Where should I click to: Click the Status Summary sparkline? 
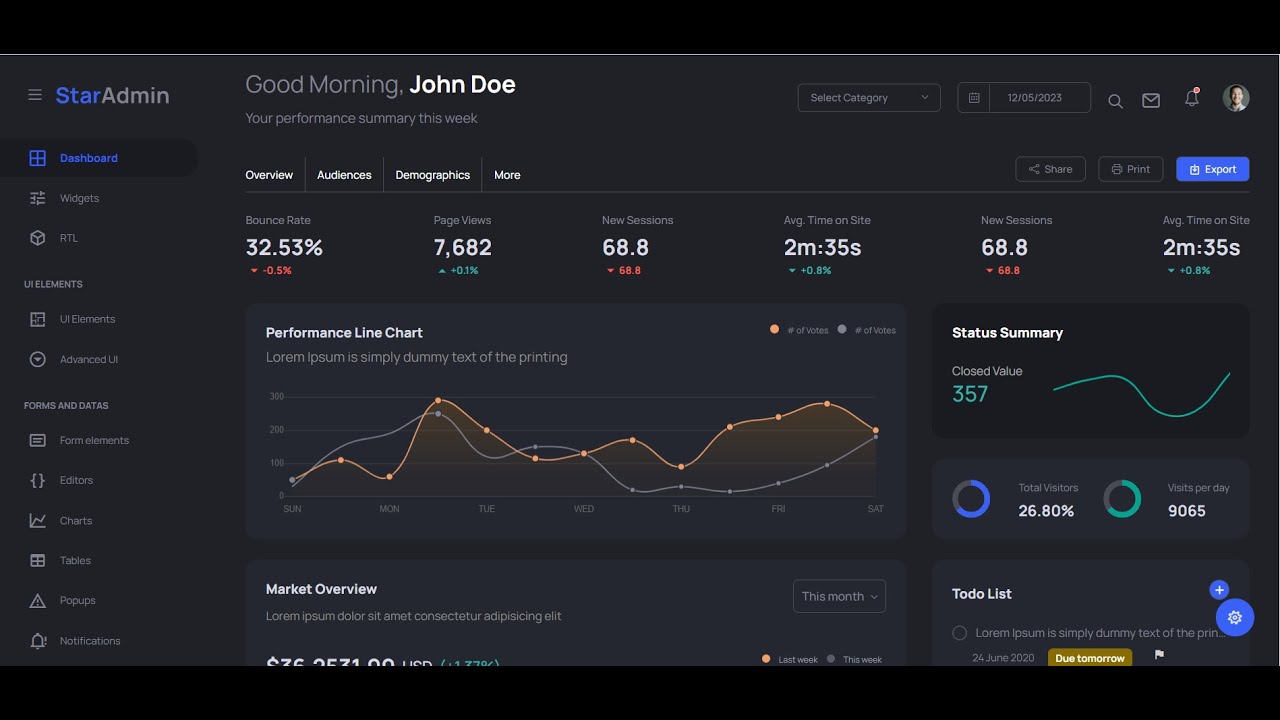coord(1141,394)
